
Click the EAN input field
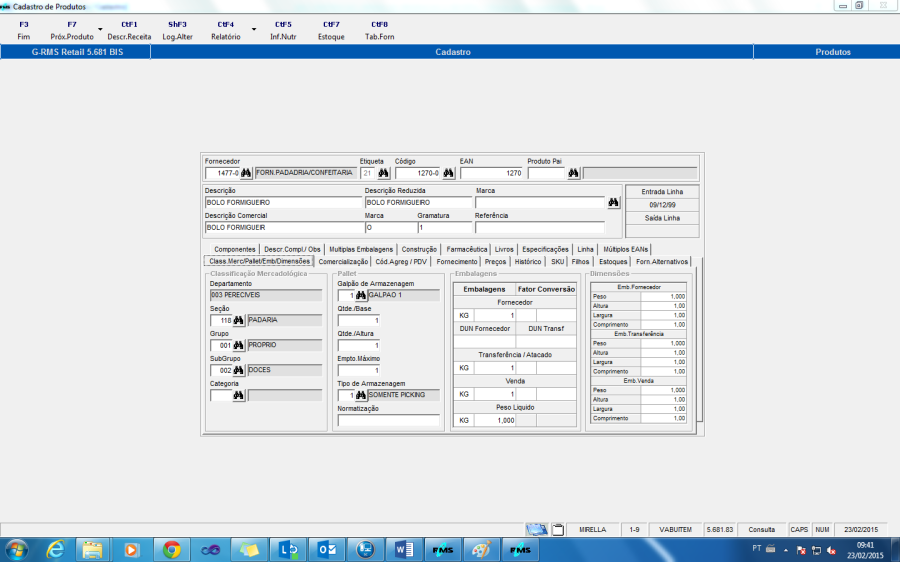(x=492, y=173)
